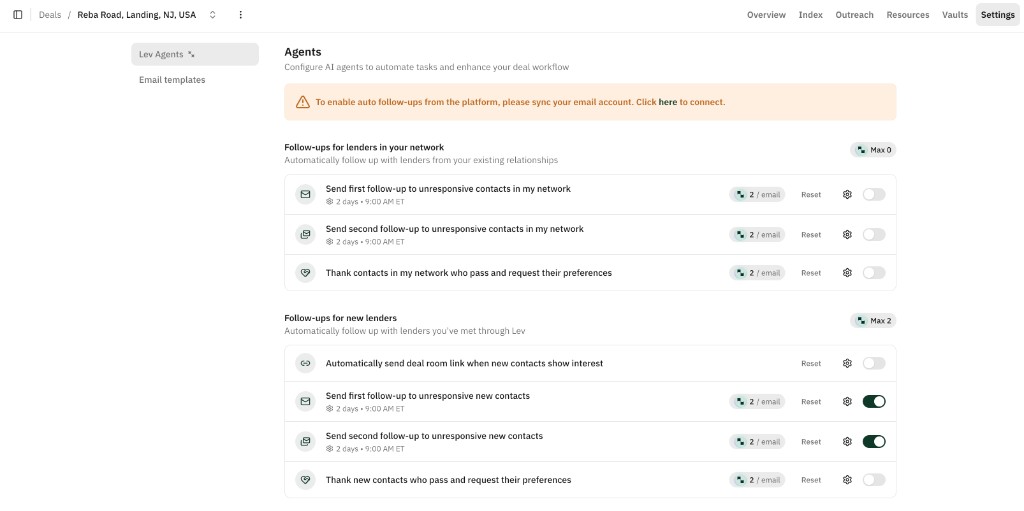Reset automatic deal room link agent
Screen dimensions: 1024x511
811,363
